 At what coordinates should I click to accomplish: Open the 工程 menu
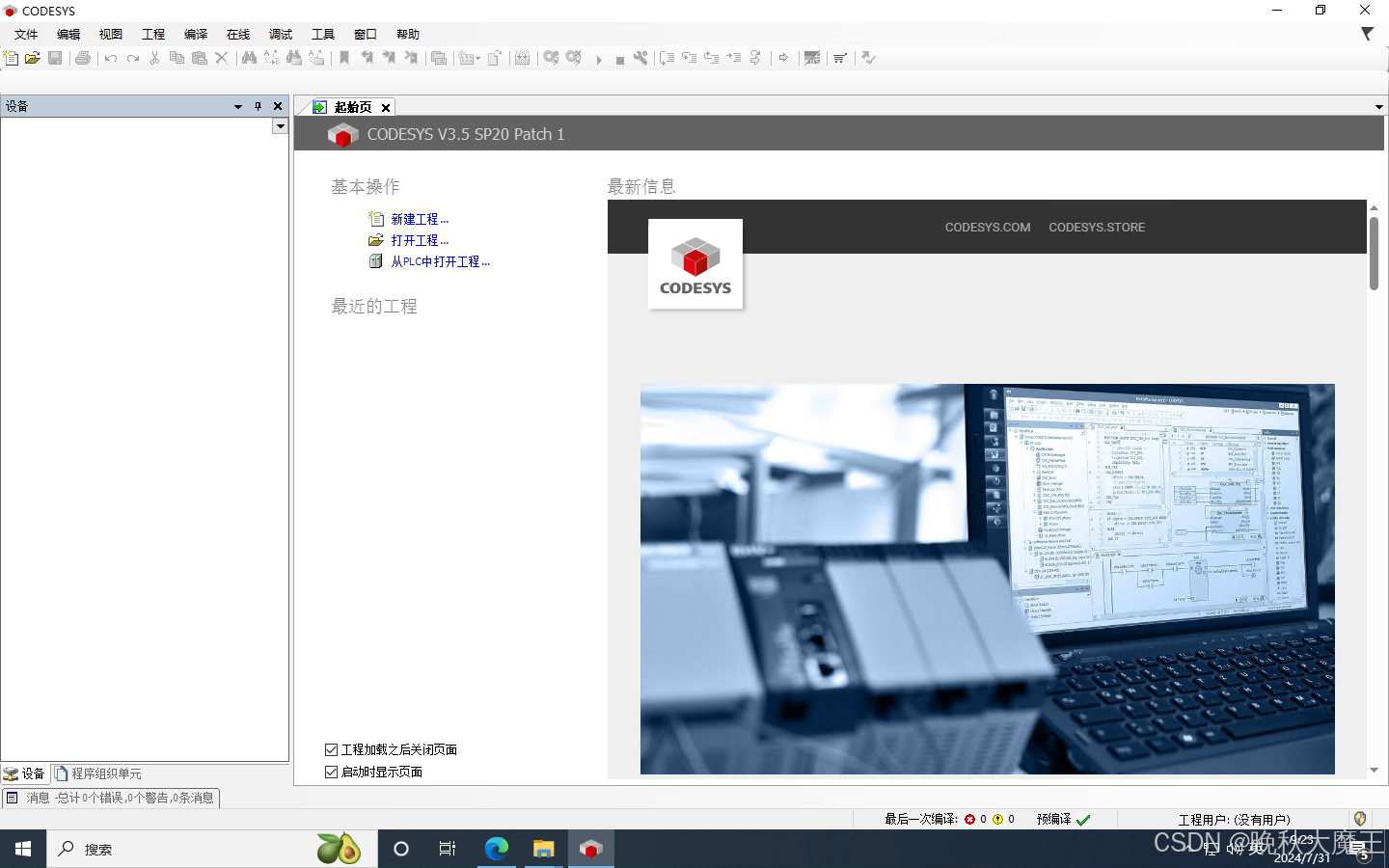pos(153,34)
